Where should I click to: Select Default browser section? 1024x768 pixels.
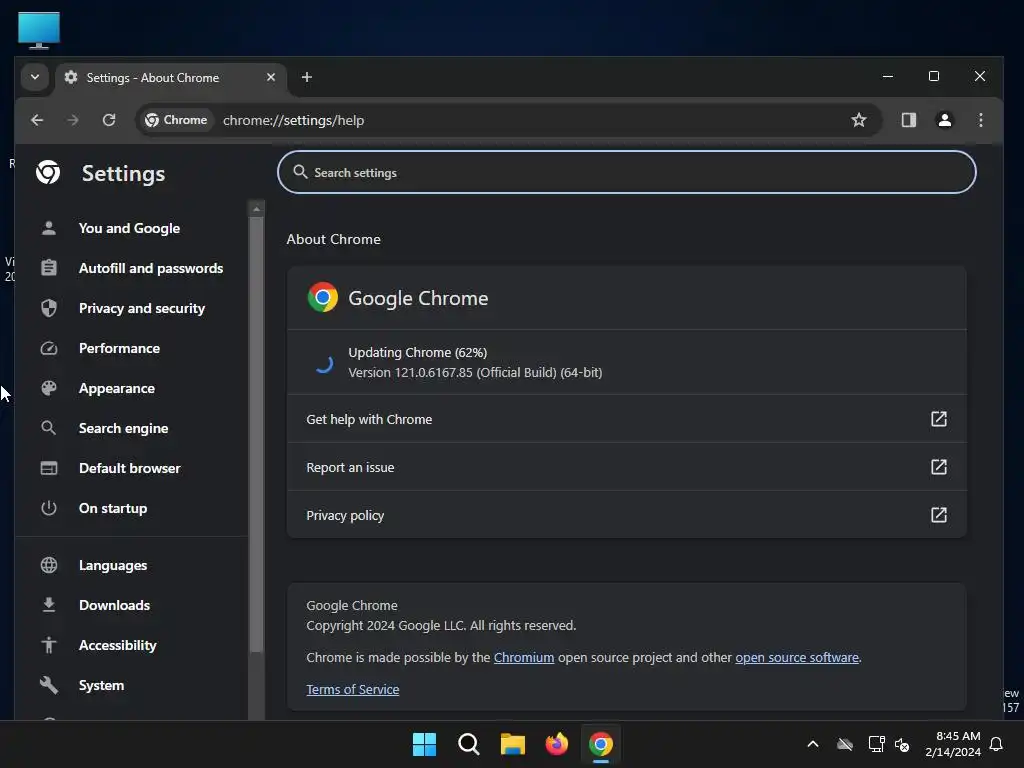click(x=129, y=468)
